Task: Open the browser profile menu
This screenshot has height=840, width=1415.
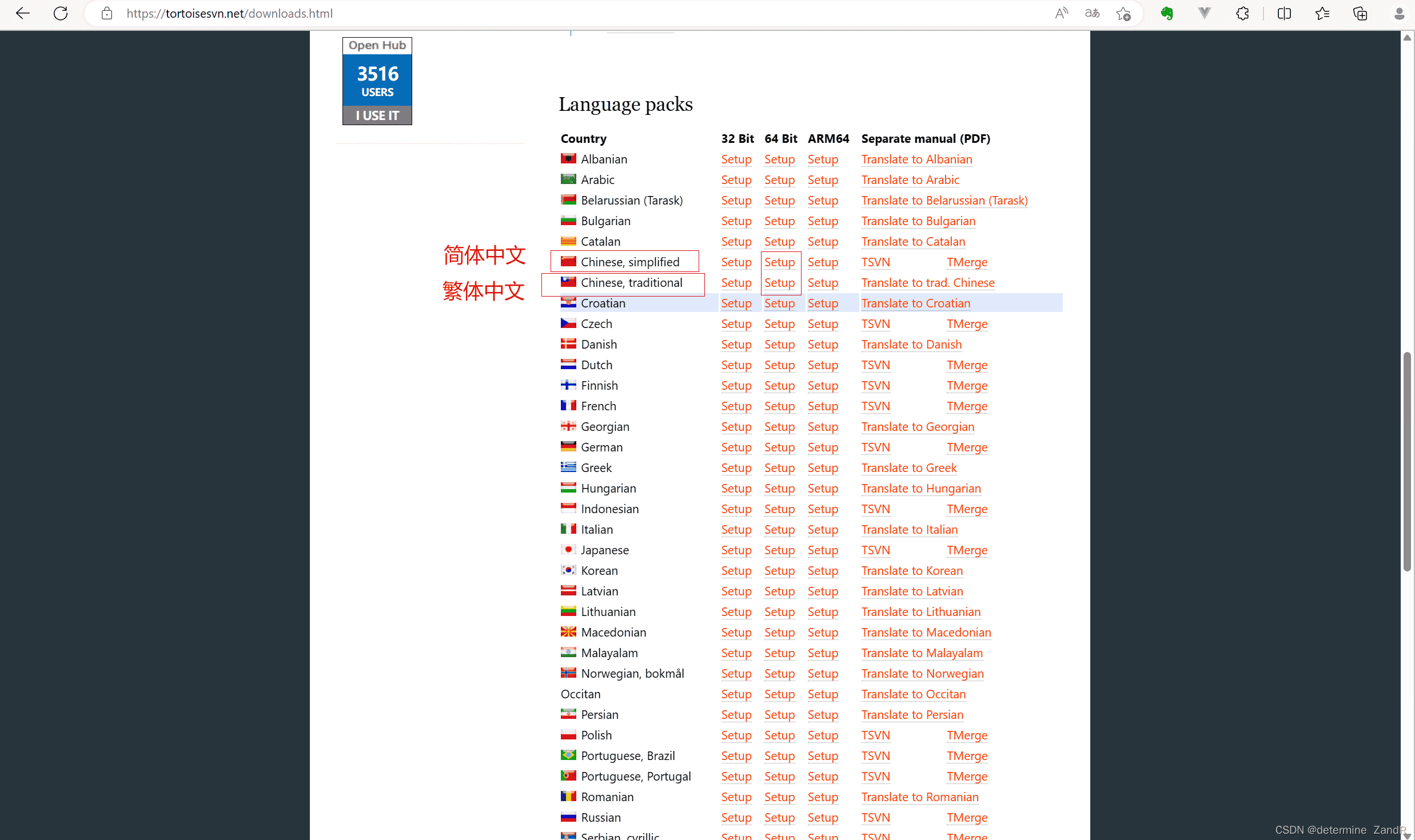Action: click(1400, 13)
